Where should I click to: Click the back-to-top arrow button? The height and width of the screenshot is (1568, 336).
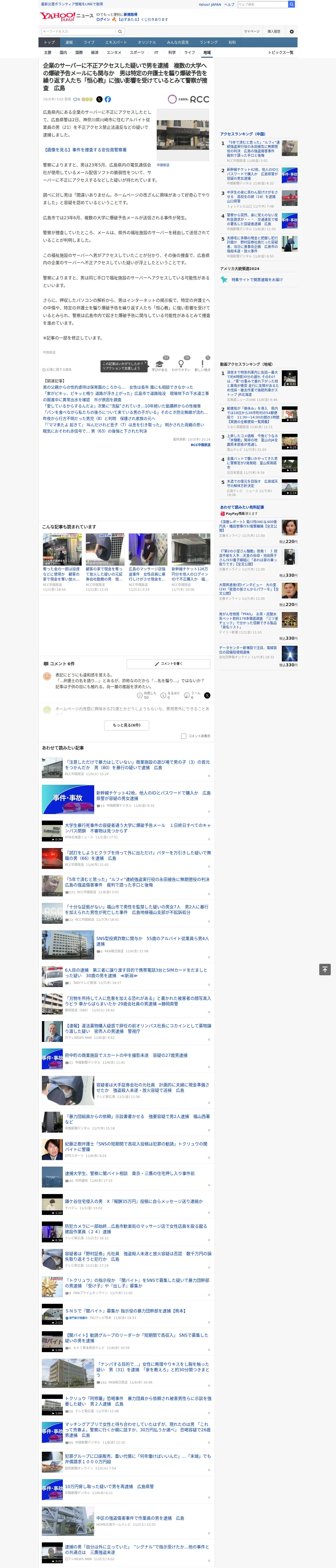(325, 970)
